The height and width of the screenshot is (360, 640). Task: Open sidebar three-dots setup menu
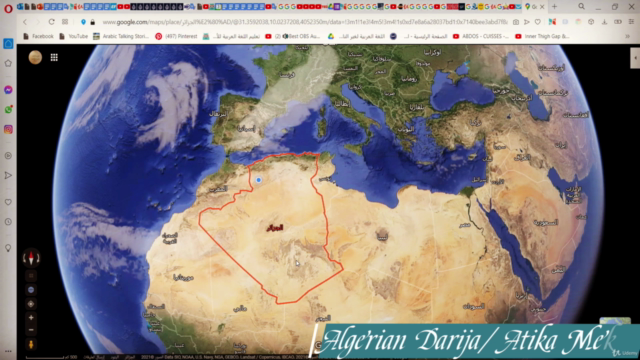coord(8,351)
